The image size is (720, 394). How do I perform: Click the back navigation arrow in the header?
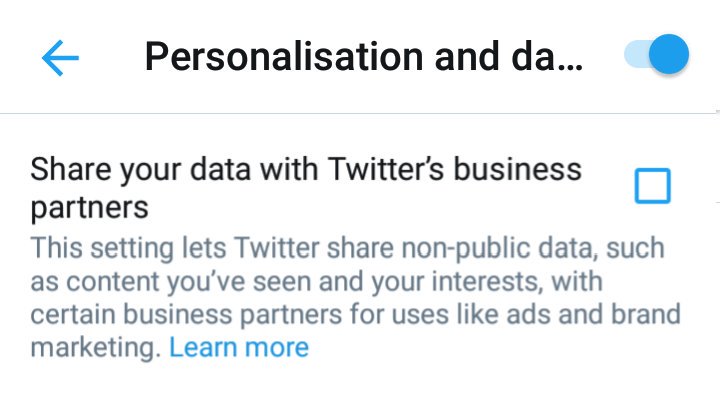pyautogui.click(x=60, y=58)
